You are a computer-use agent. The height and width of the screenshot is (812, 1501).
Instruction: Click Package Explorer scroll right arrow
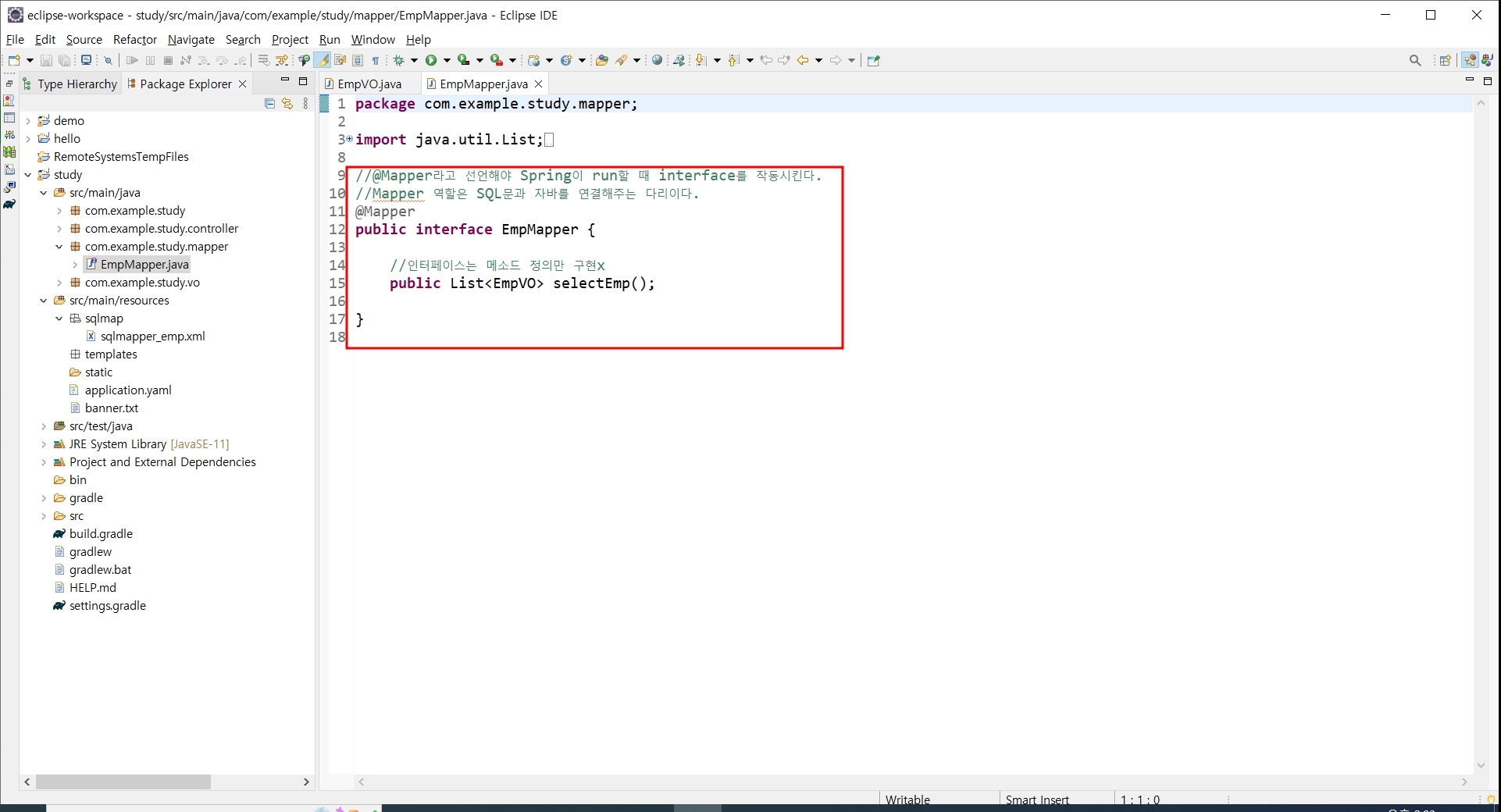(306, 782)
